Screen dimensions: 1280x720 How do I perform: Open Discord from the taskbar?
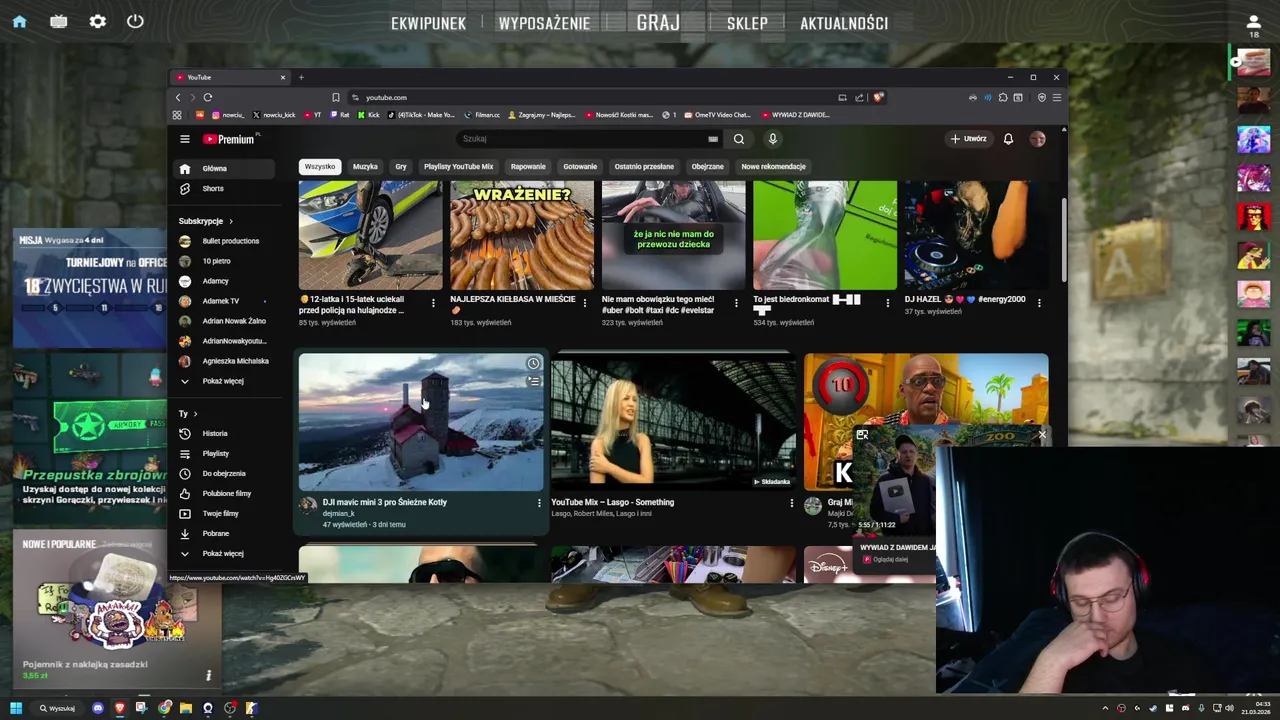point(97,708)
